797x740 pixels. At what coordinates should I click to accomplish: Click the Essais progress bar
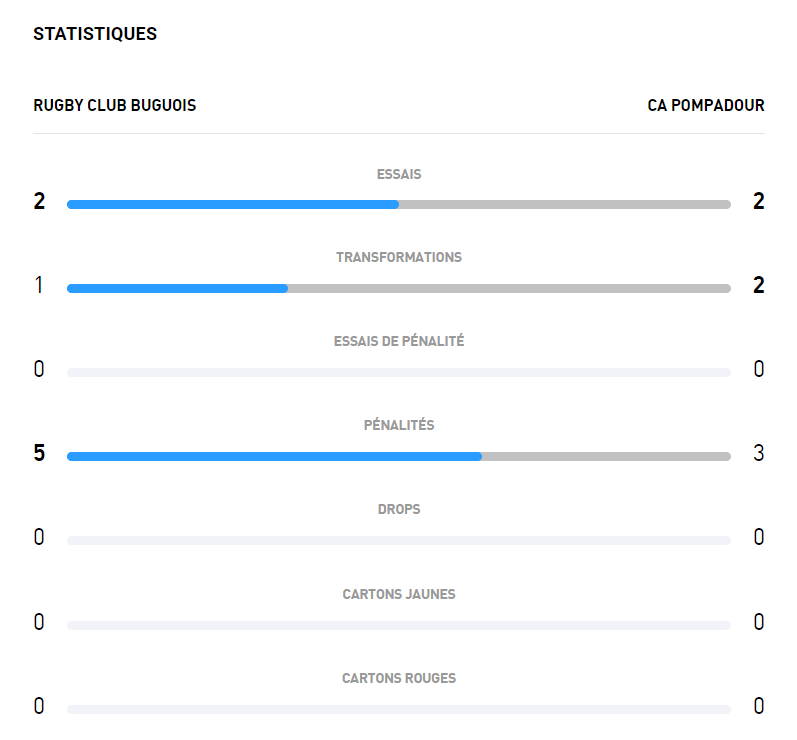tap(398, 204)
